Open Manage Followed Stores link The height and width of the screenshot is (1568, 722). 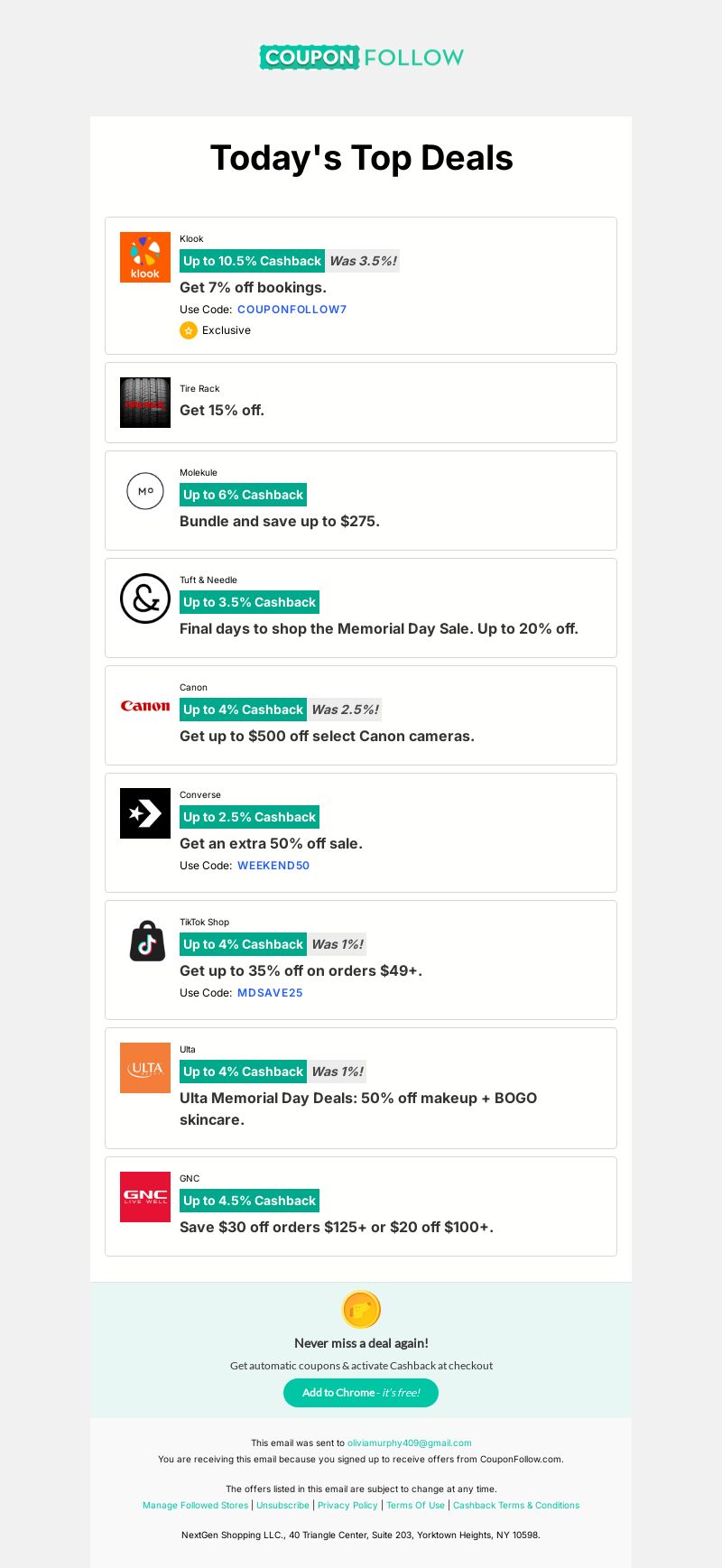pyautogui.click(x=195, y=1506)
